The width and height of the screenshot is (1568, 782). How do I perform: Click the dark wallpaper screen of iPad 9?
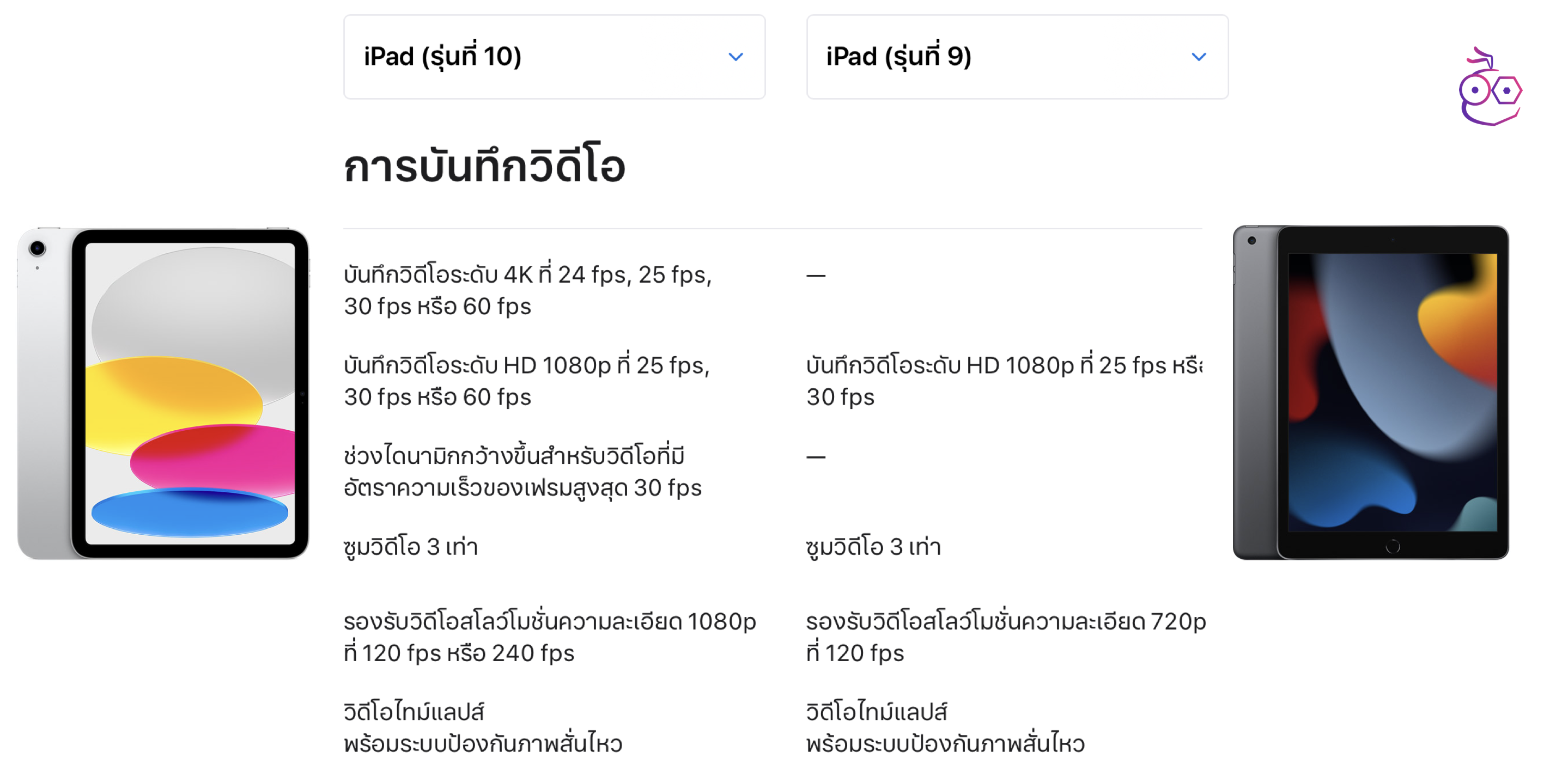pos(1392,392)
